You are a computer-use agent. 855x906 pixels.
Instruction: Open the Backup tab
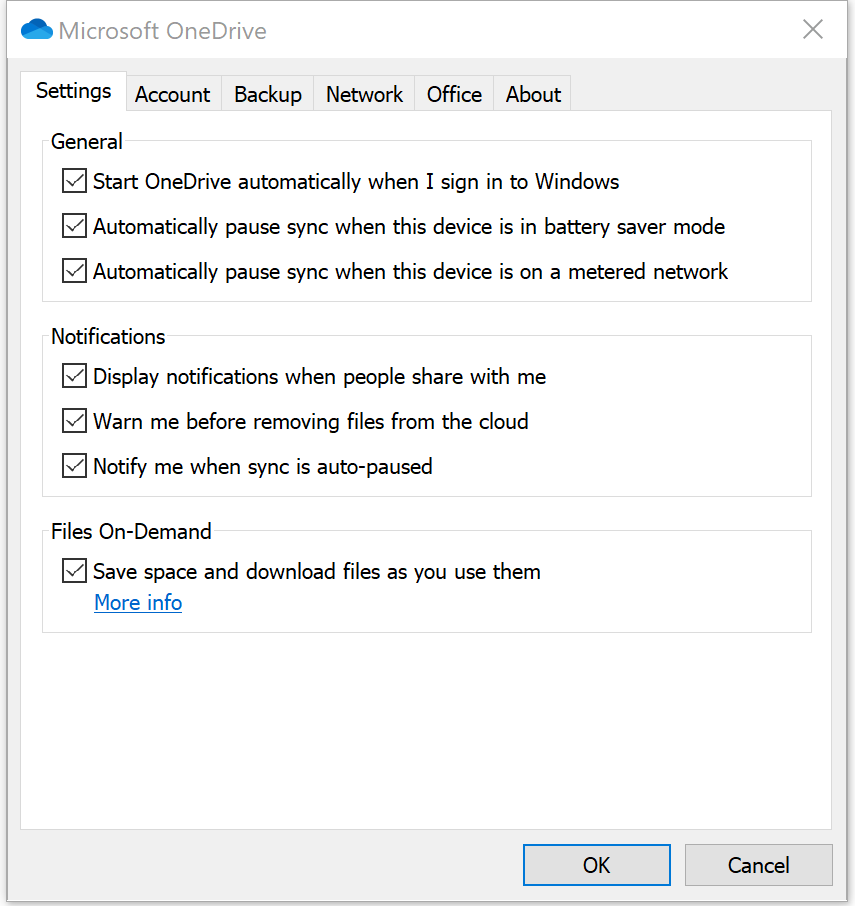[267, 94]
